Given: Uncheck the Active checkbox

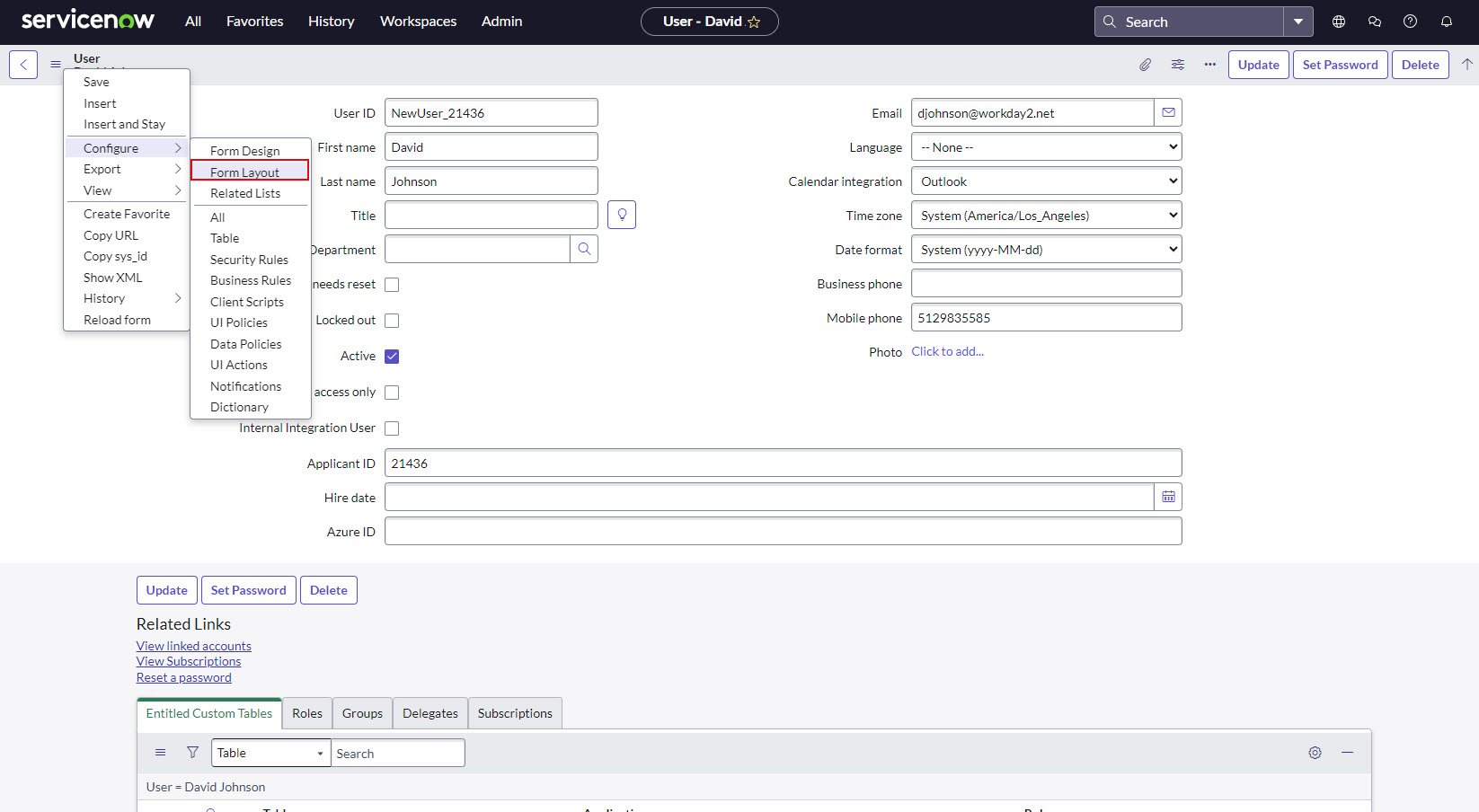Looking at the screenshot, I should pos(392,357).
